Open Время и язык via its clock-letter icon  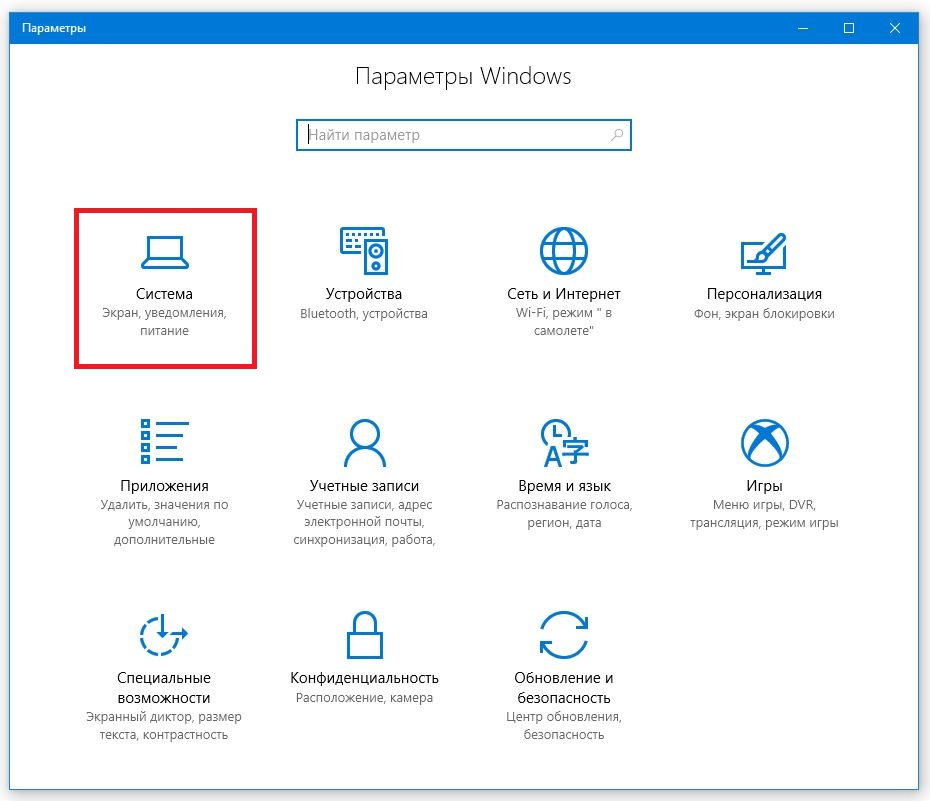tap(564, 442)
